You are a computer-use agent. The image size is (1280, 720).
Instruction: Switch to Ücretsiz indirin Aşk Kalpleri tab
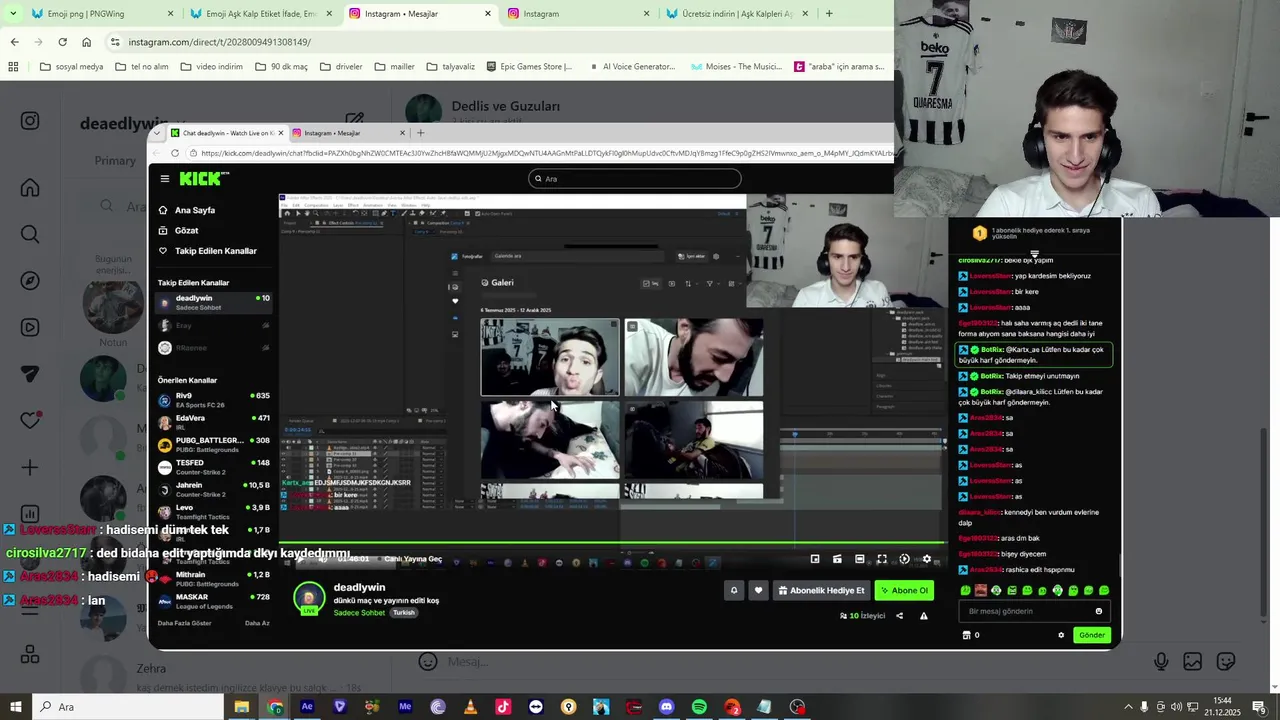(738, 14)
